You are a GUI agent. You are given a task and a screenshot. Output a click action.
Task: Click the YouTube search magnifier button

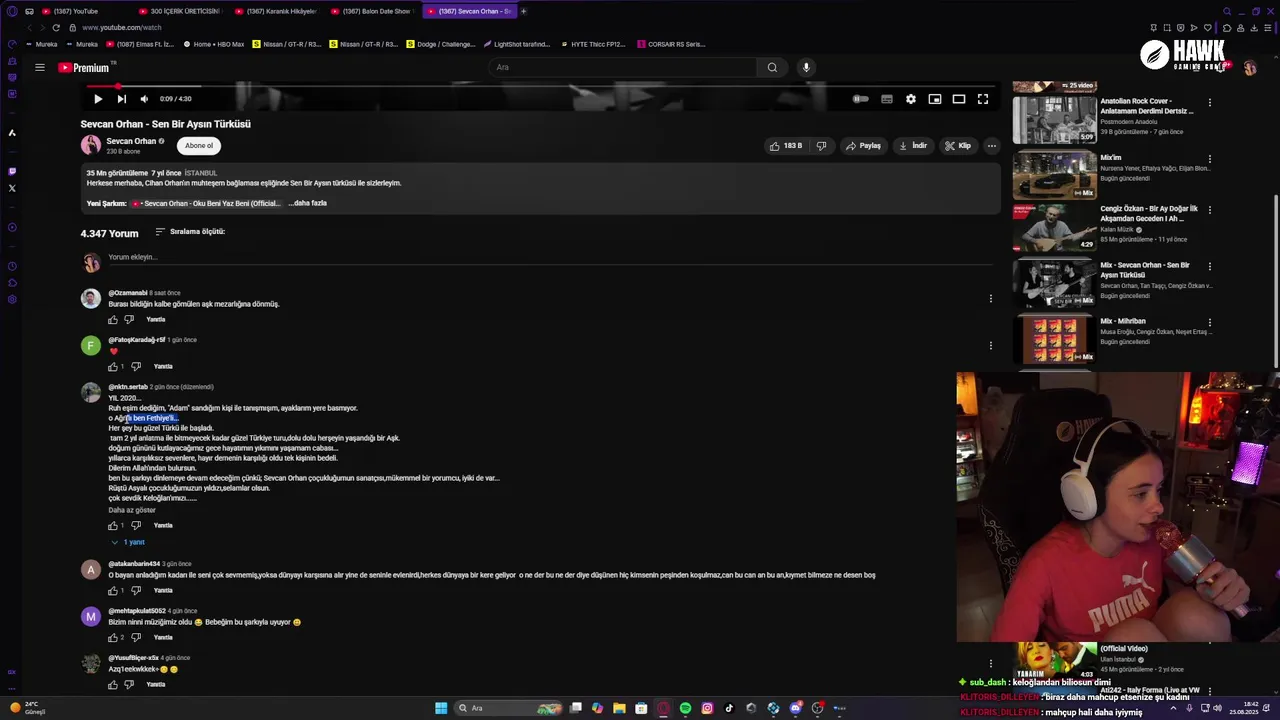pyautogui.click(x=772, y=67)
